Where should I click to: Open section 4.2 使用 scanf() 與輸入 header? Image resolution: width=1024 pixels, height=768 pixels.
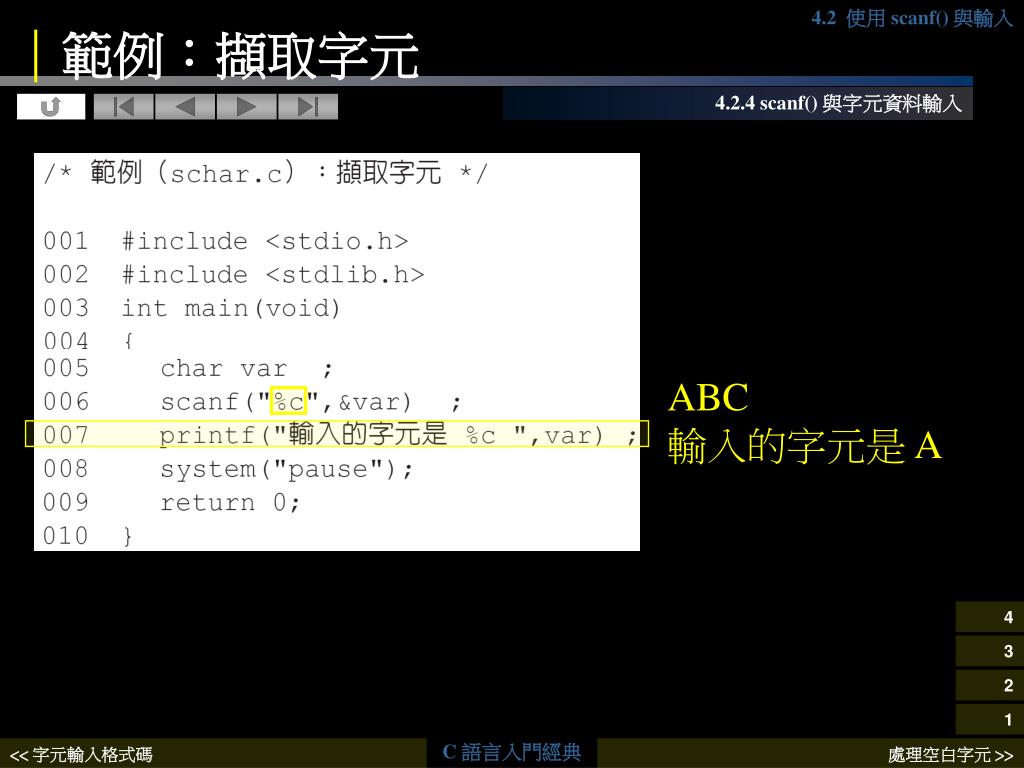coord(912,18)
